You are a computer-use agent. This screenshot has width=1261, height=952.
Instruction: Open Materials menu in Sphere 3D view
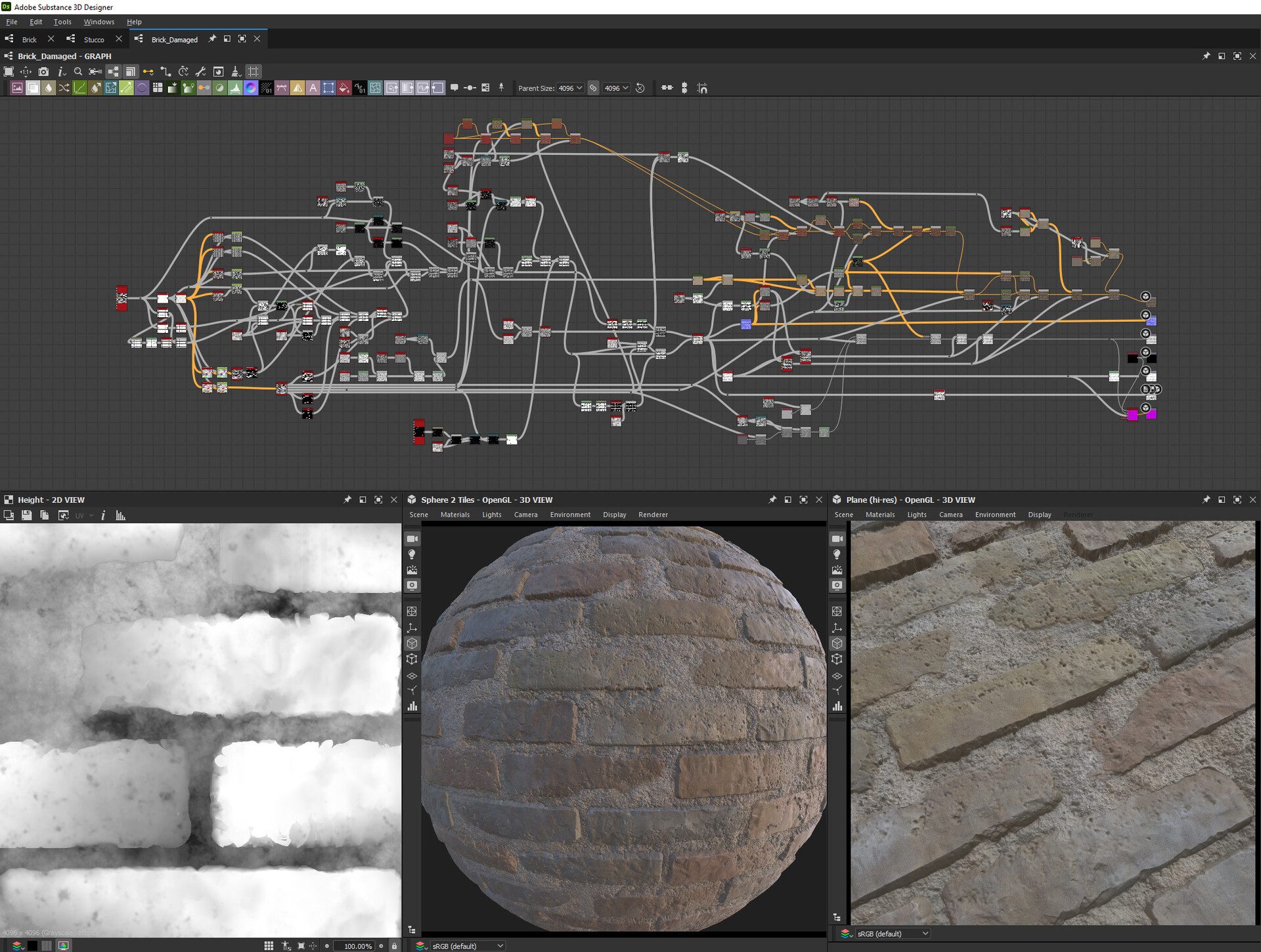click(455, 515)
